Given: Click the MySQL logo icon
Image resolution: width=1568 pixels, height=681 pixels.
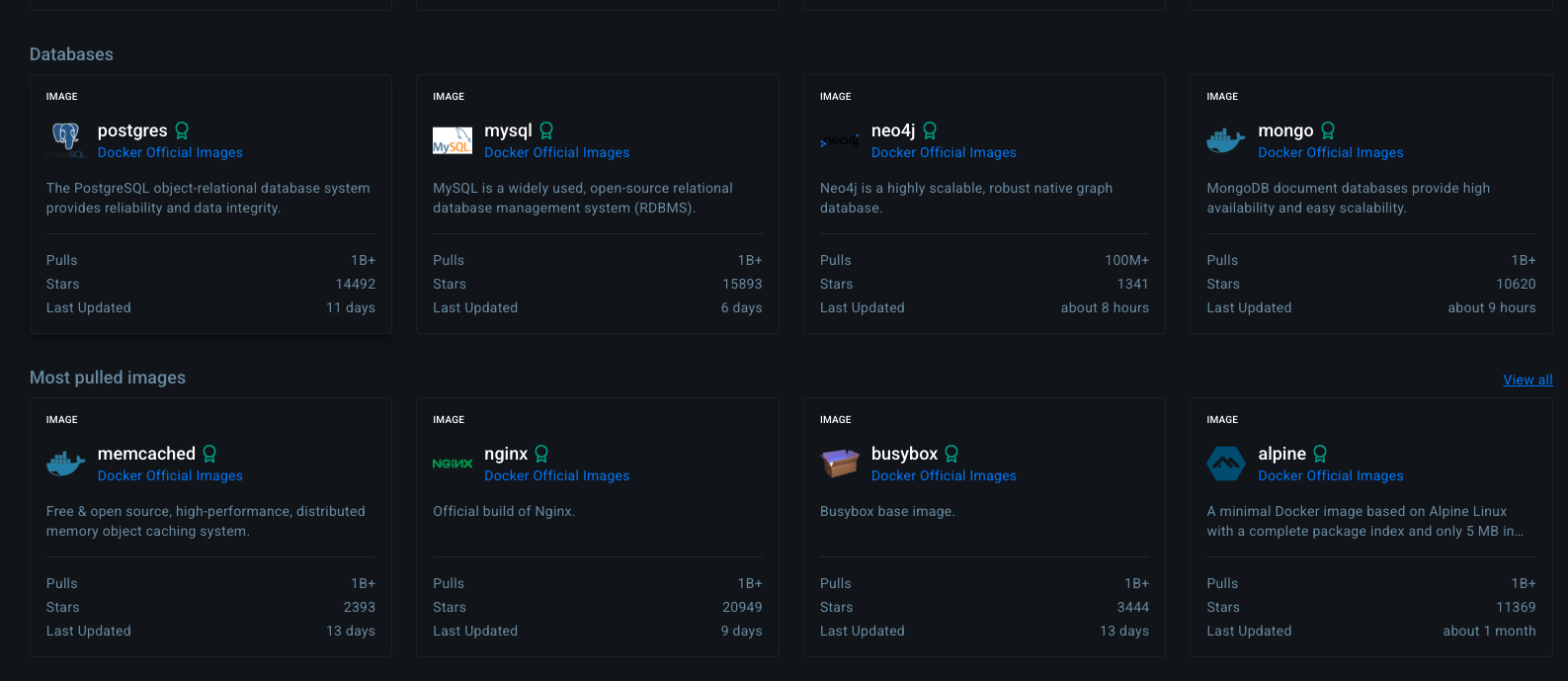Looking at the screenshot, I should click(453, 140).
